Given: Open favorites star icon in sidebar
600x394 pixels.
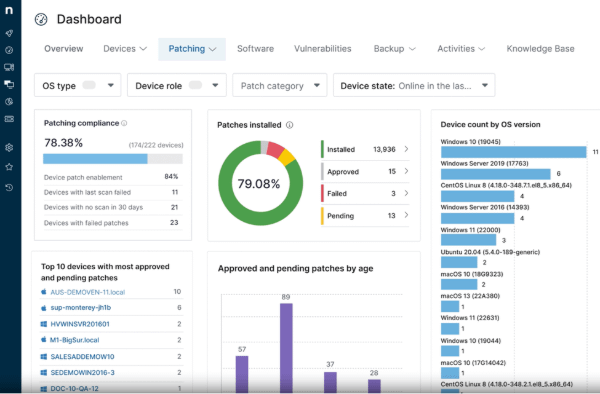Looking at the screenshot, I should [9, 167].
